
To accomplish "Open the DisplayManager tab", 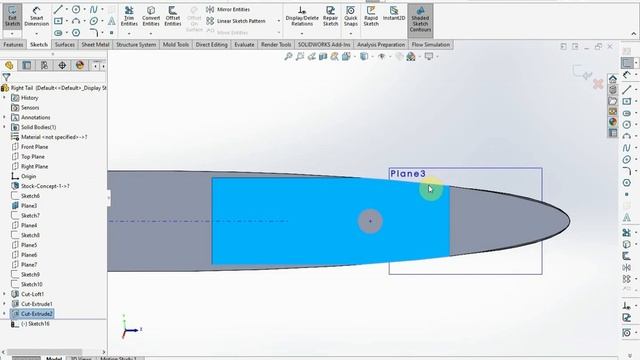I will (80, 65).
